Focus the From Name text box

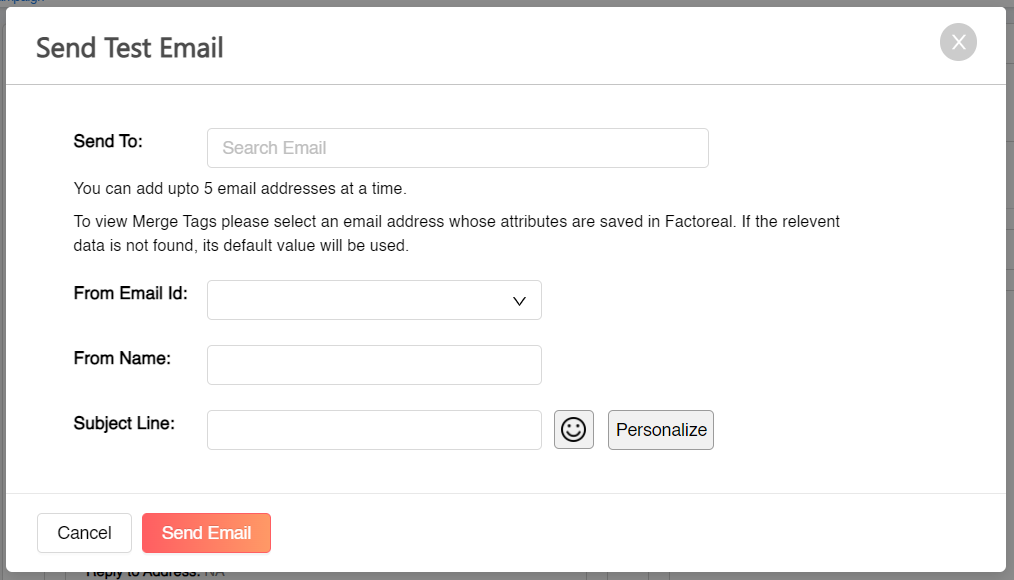tap(373, 364)
